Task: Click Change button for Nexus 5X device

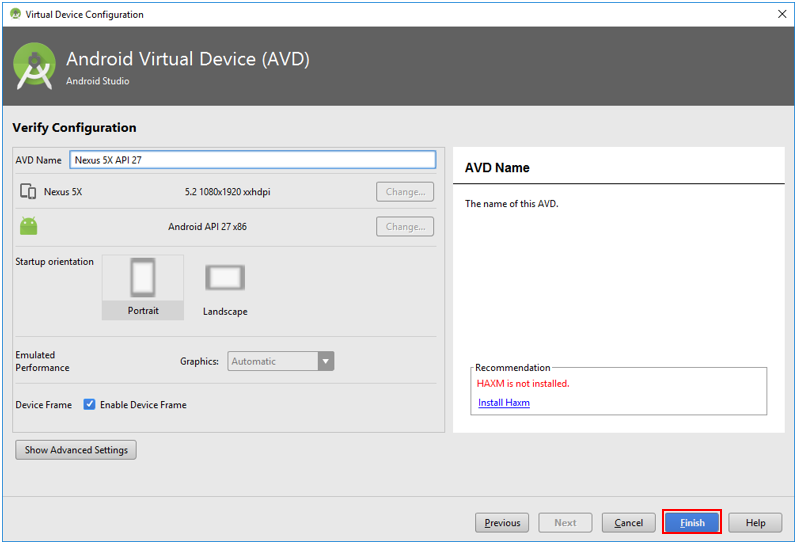Action: tap(405, 192)
